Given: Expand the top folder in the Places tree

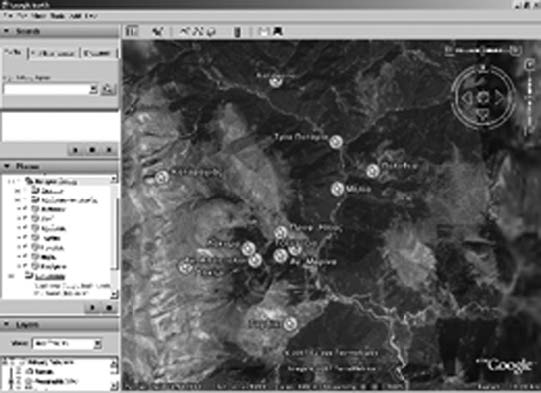Looking at the screenshot, I should pyautogui.click(x=11, y=181).
